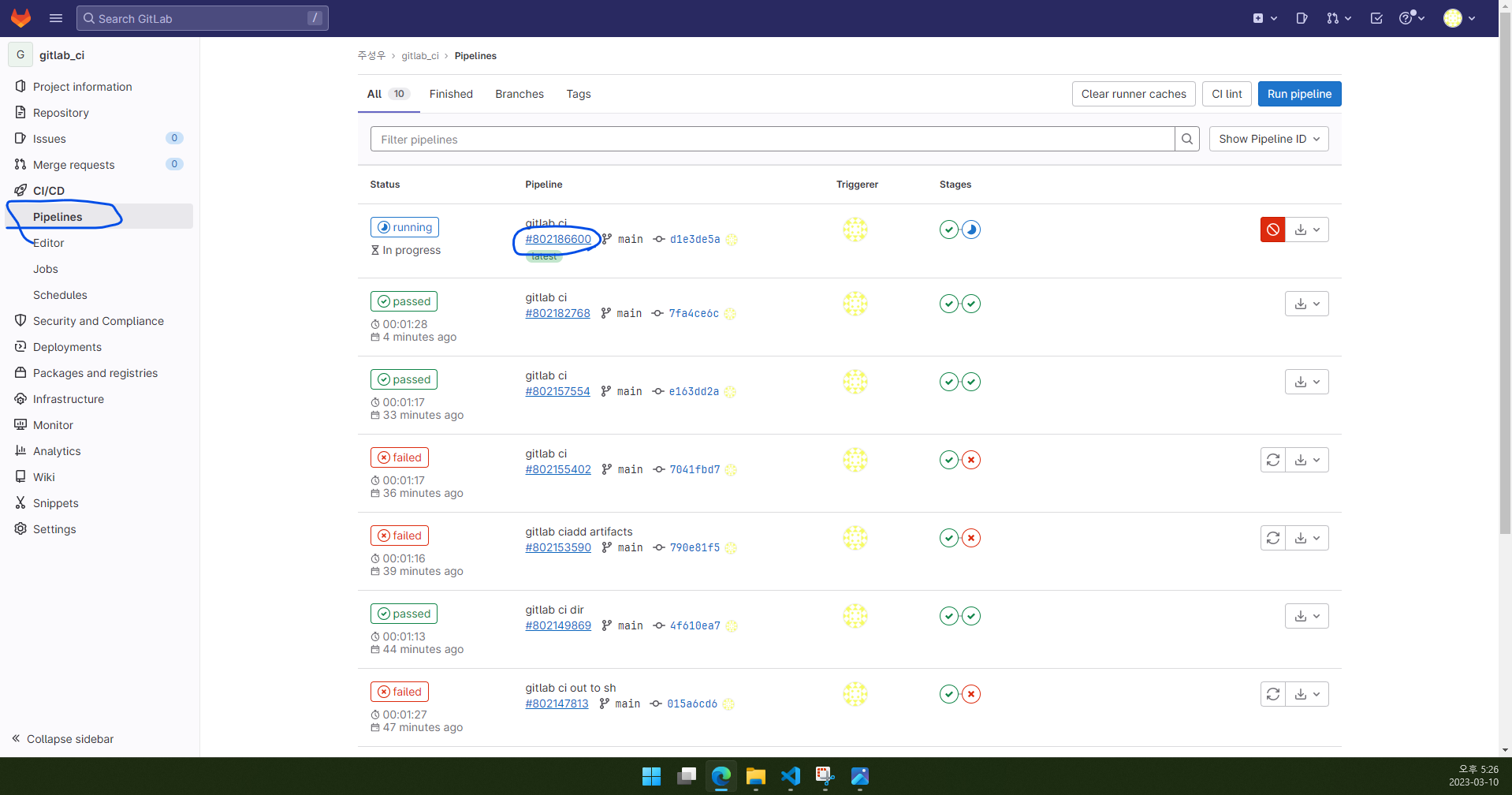1512x795 pixels.
Task: Retry failed pipeline #802147813
Action: 1272,694
